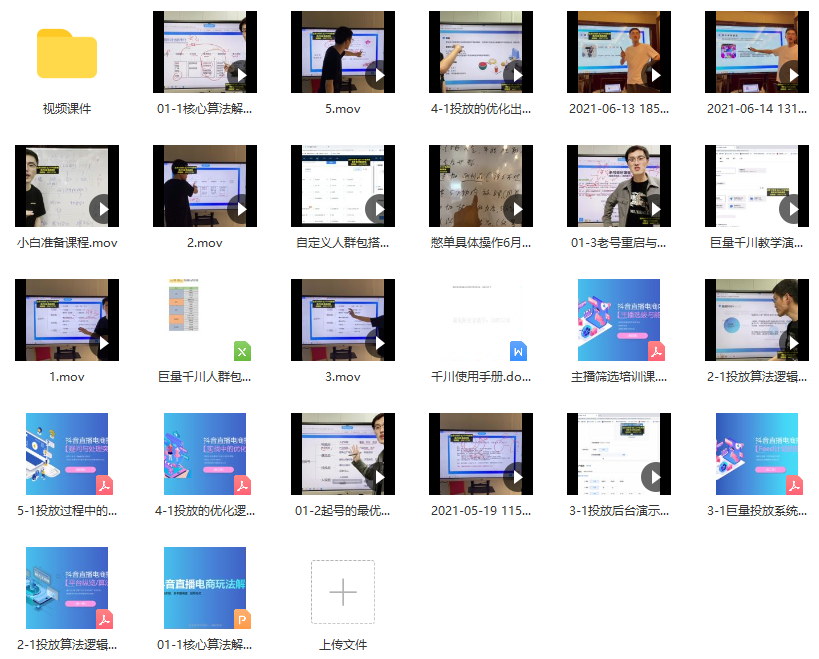
Task: Play the 小白准备课程.mov video
Action: (67, 186)
